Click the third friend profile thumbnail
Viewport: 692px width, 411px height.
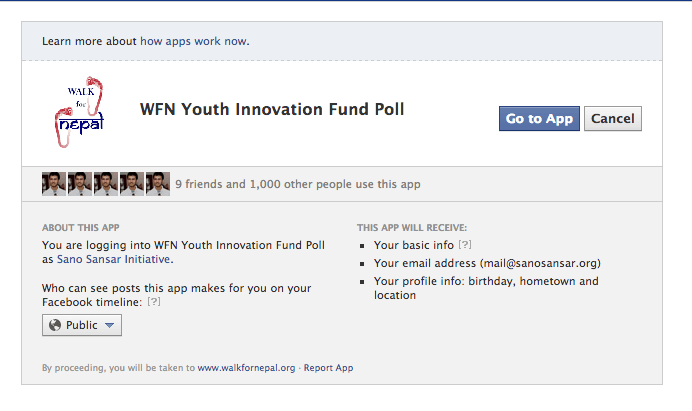tap(106, 184)
